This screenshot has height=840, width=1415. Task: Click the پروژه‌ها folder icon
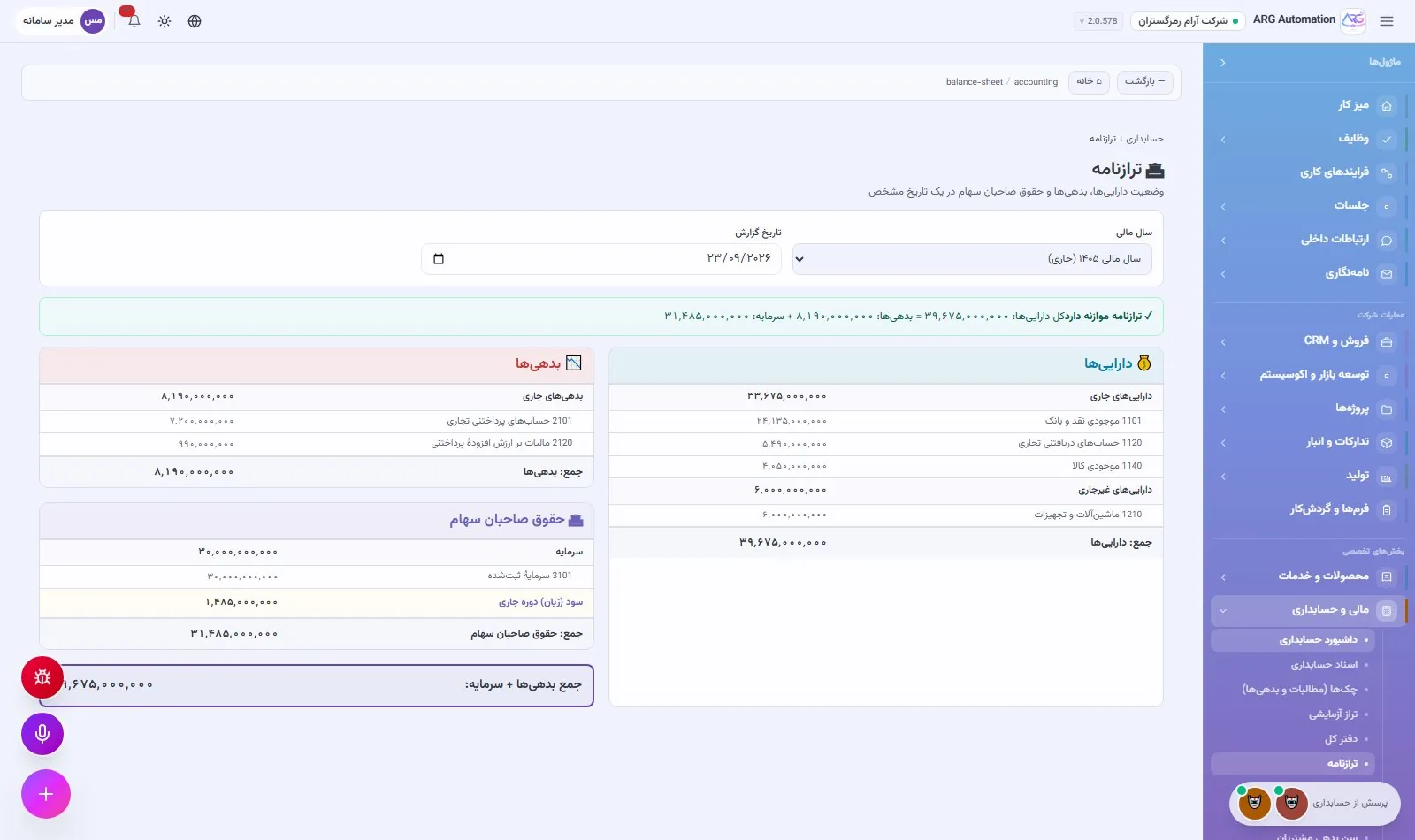(x=1387, y=409)
